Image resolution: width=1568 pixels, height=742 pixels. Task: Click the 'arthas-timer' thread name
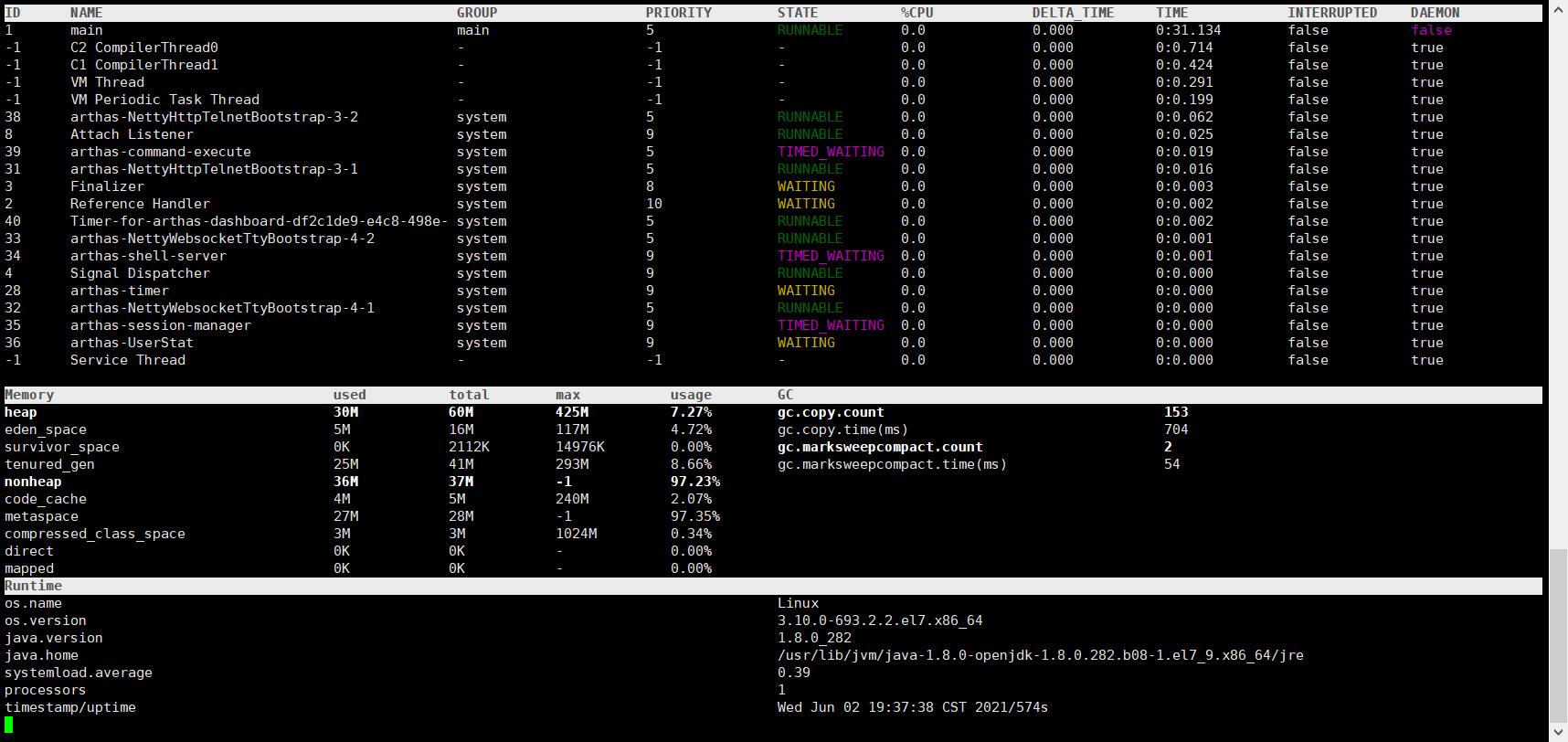tap(120, 291)
